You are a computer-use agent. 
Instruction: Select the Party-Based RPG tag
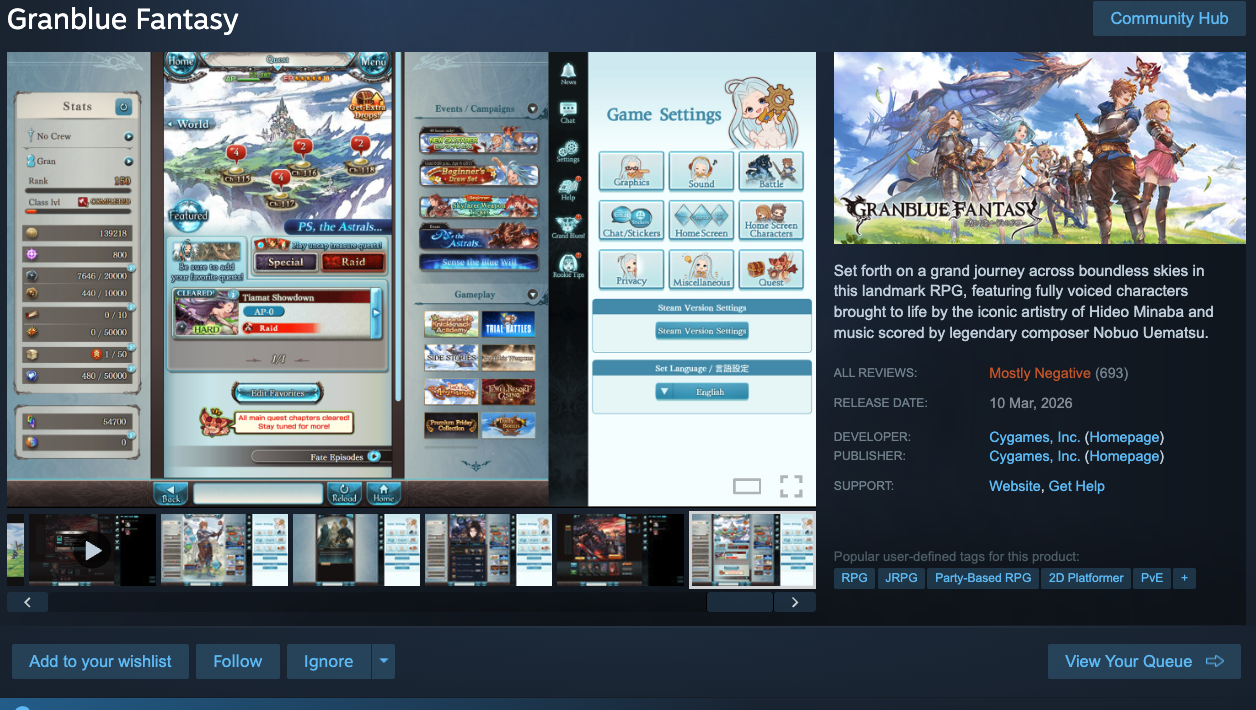[x=983, y=578]
